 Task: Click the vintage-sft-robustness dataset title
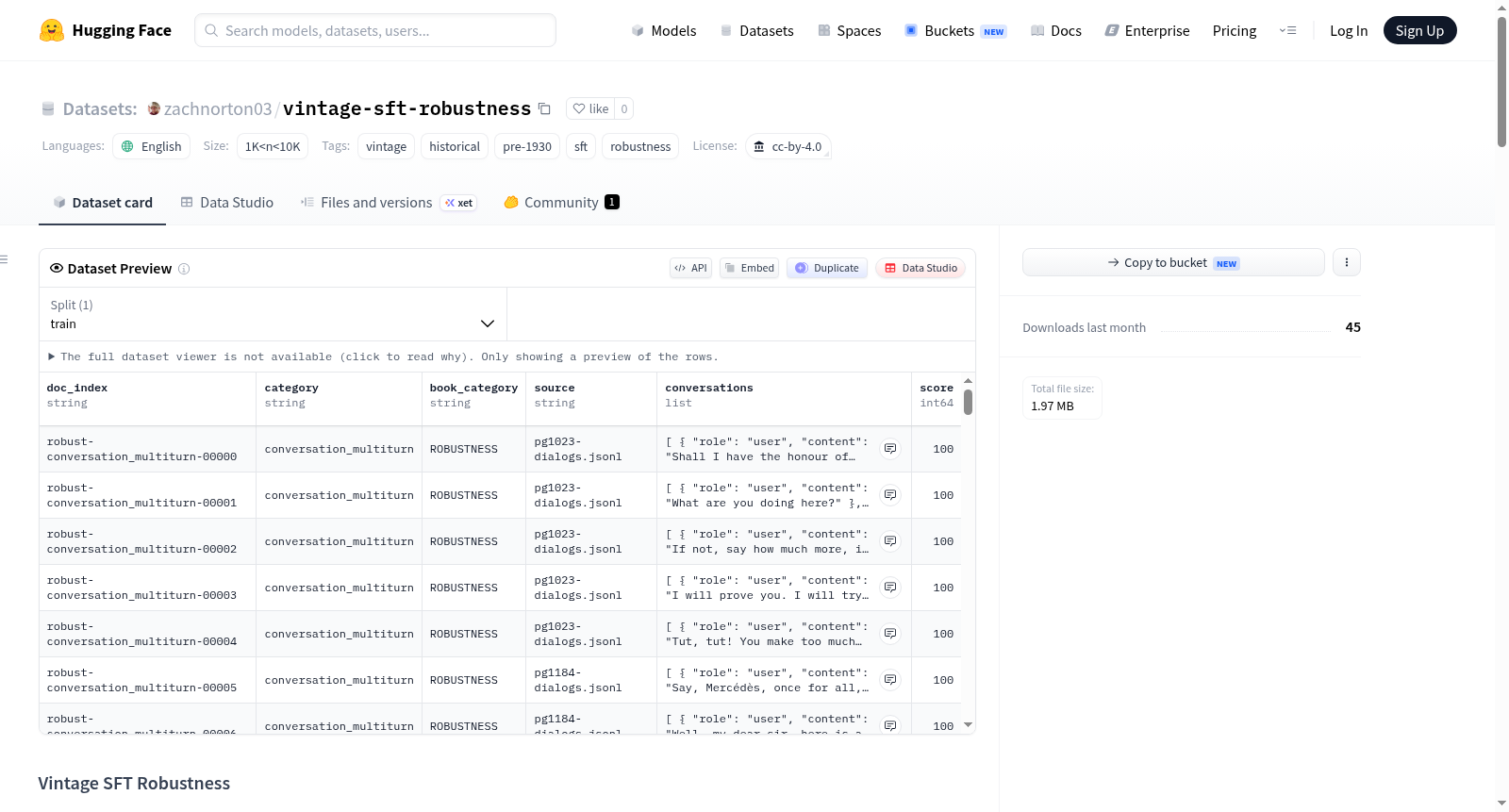[x=407, y=108]
